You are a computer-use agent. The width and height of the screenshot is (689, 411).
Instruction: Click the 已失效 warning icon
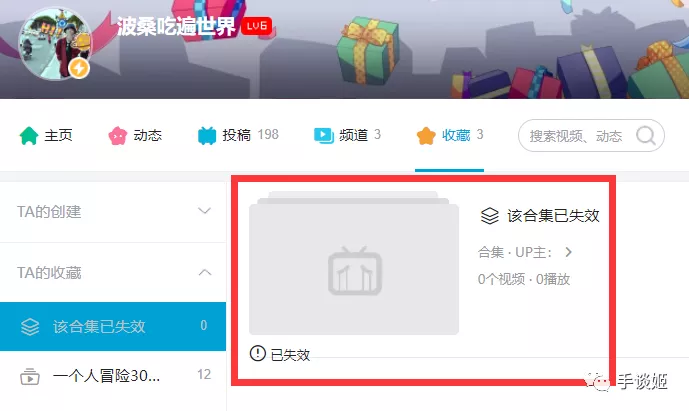[257, 353]
